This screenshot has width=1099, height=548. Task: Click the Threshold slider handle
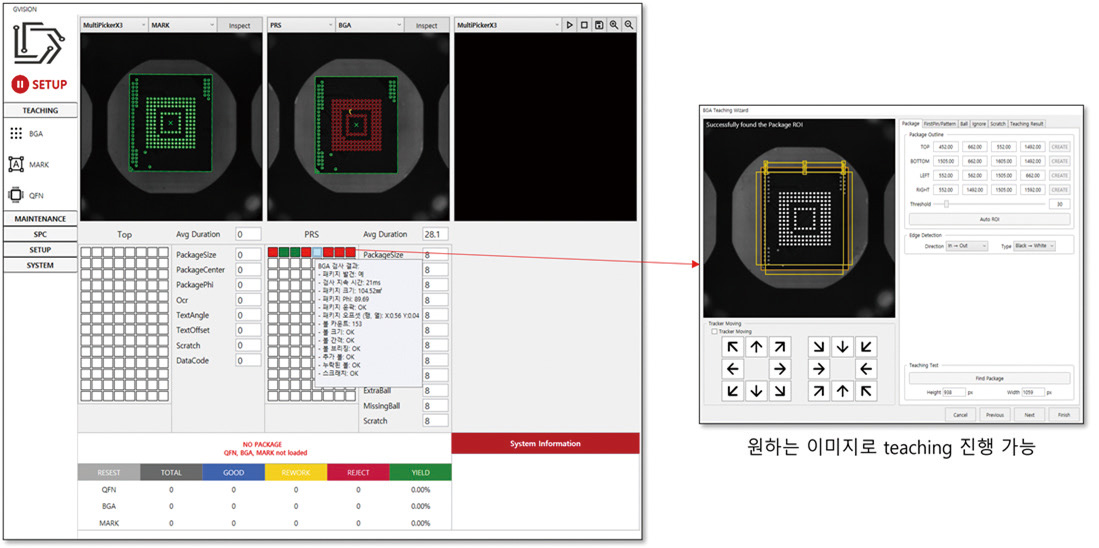945,204
